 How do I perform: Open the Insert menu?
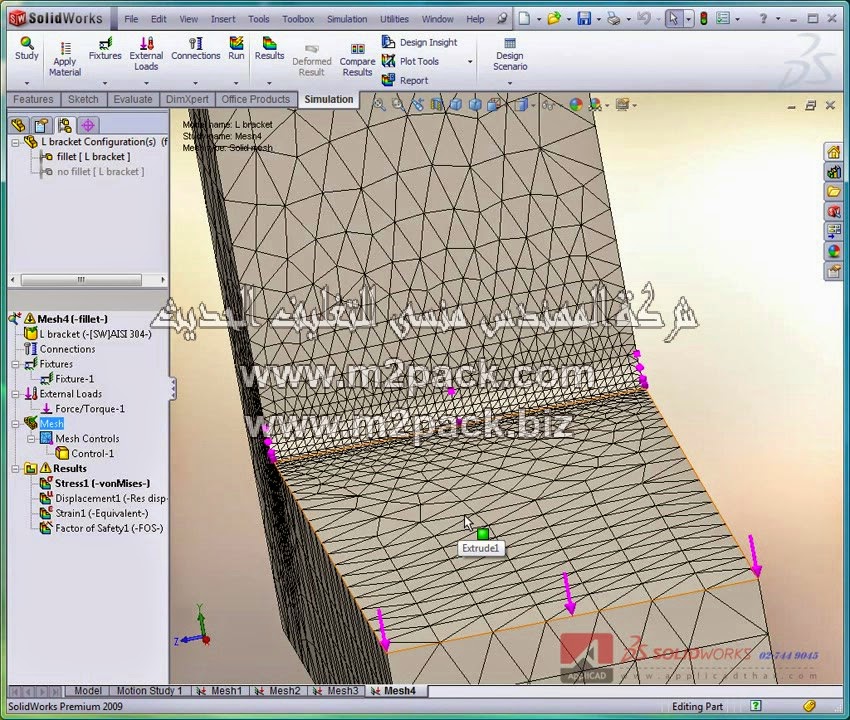pos(223,19)
